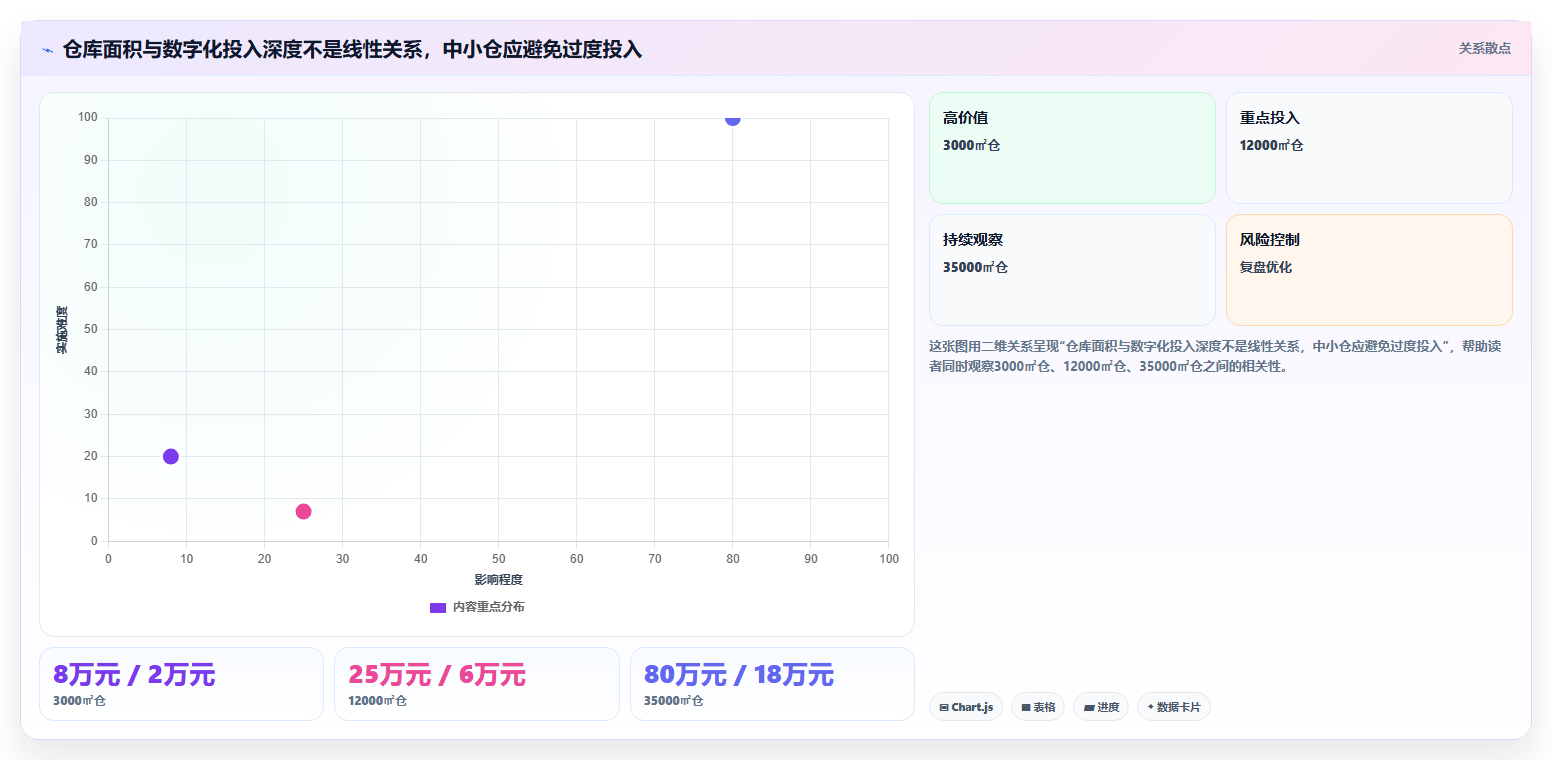Click the 实施难度 y-axis title
This screenshot has height=760, width=1552.
(62, 330)
